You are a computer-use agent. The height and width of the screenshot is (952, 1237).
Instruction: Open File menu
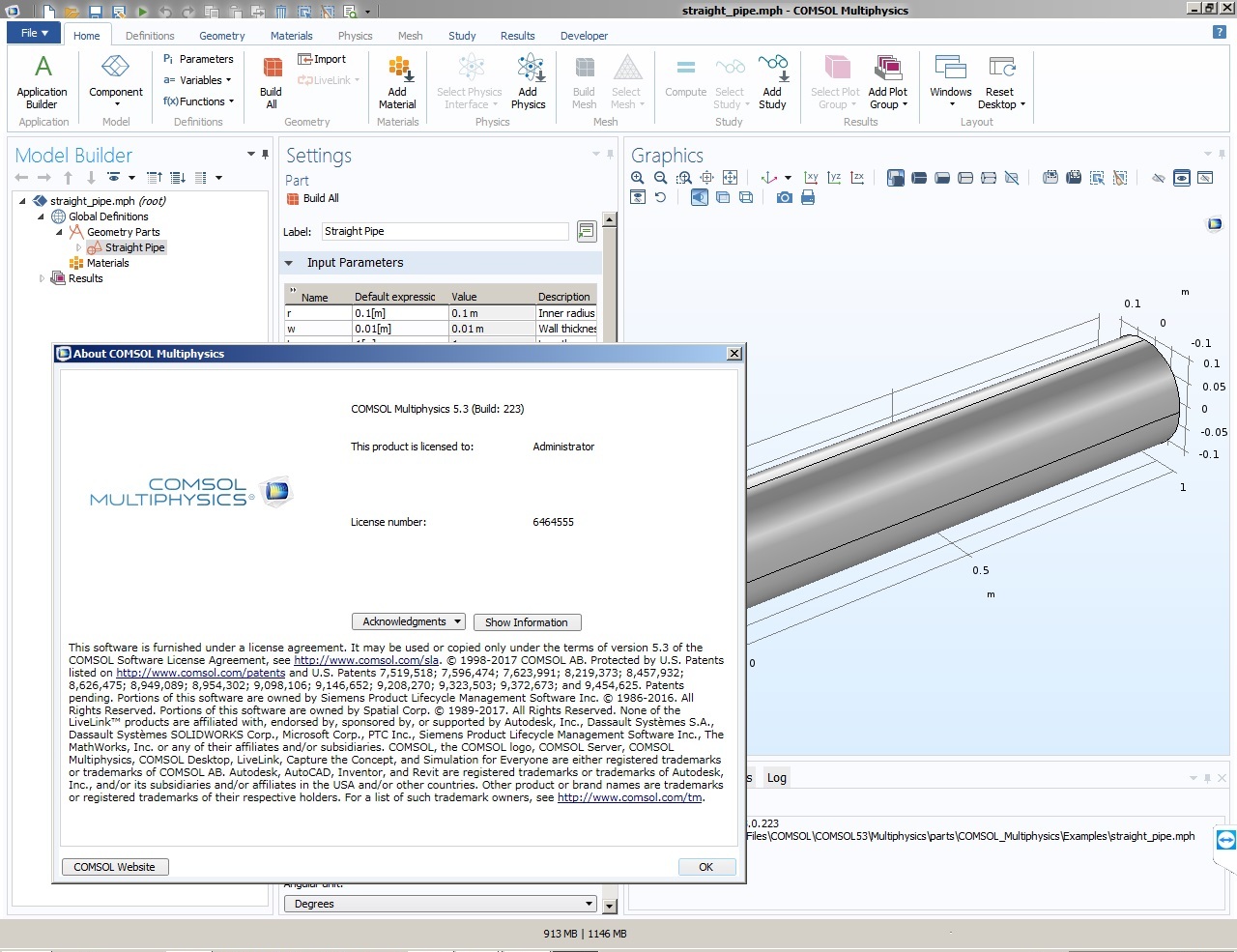(34, 33)
